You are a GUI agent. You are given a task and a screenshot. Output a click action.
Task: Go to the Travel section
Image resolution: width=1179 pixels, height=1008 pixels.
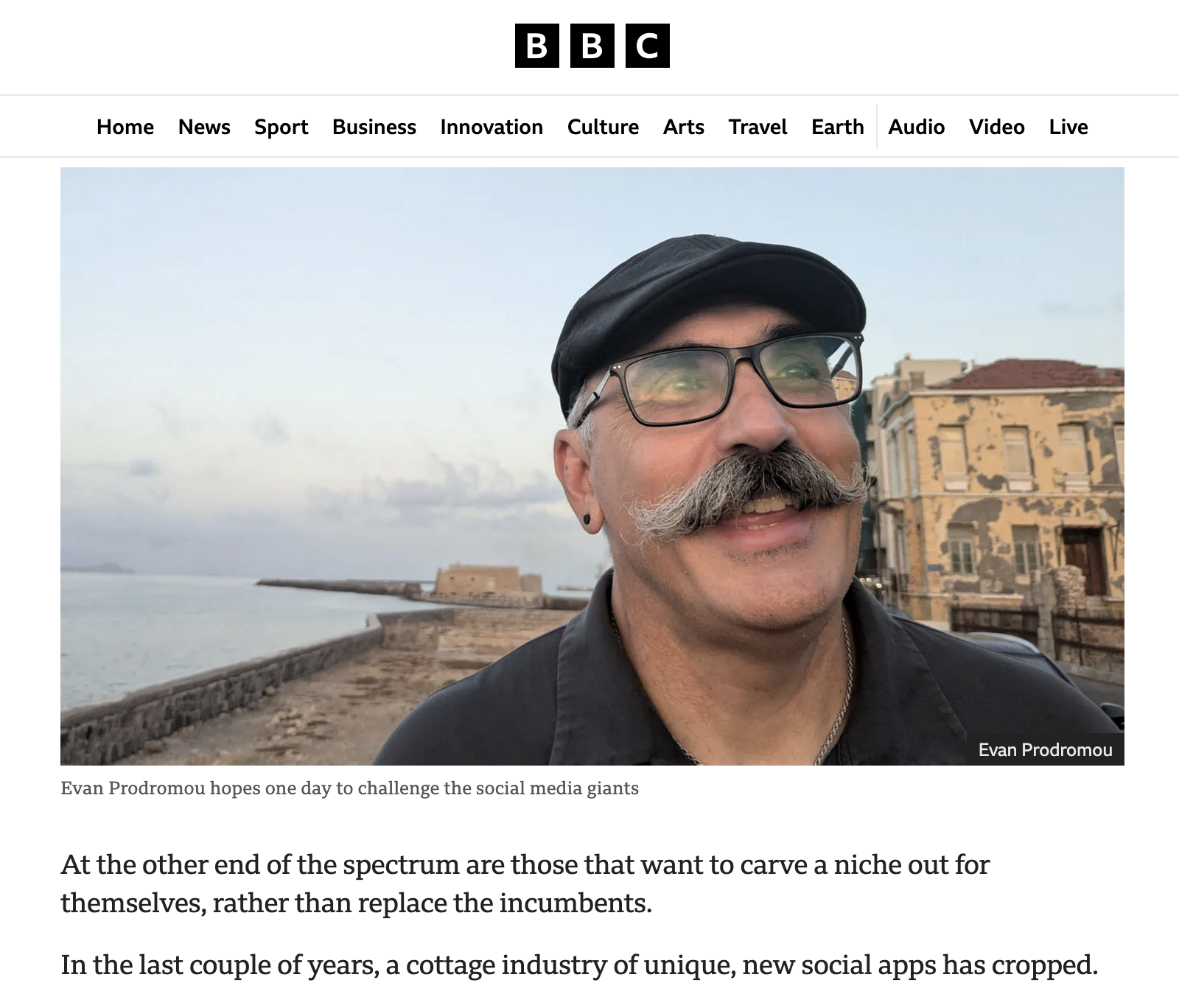tap(758, 127)
